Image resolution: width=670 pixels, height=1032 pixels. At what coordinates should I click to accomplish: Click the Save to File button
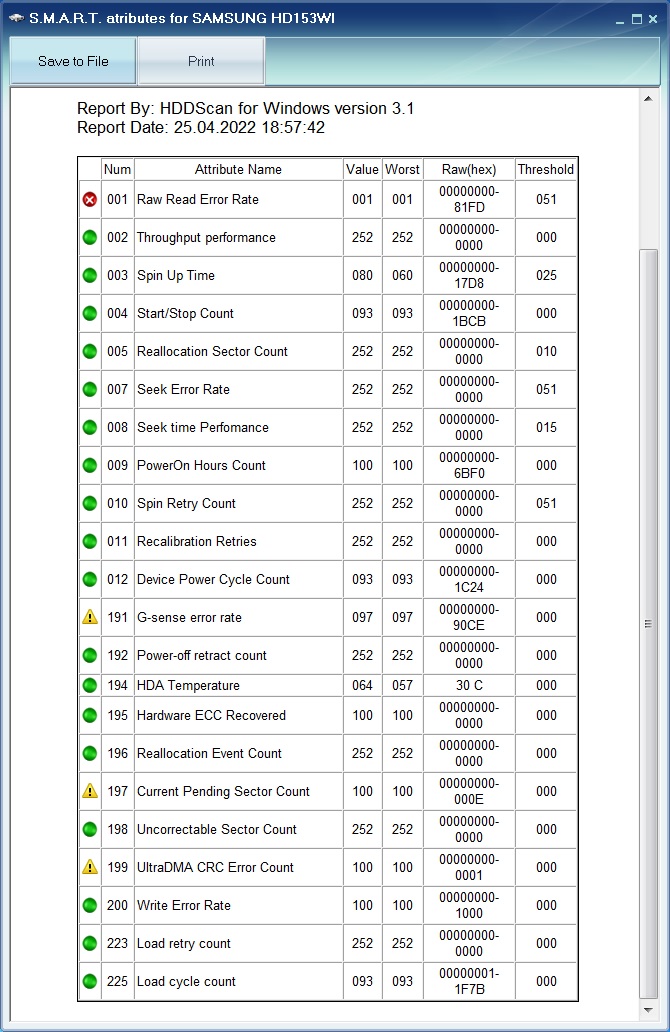pos(73,61)
